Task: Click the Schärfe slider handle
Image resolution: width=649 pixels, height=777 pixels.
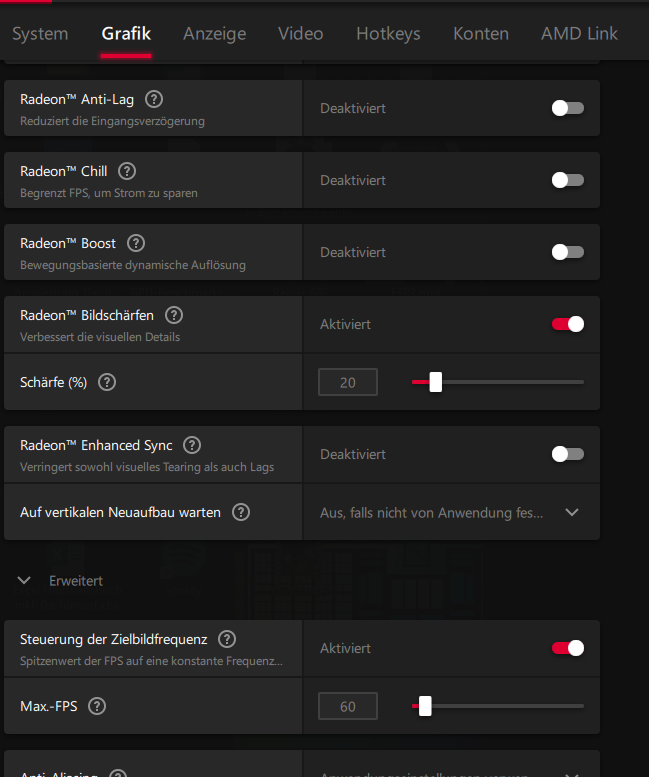Action: (435, 382)
